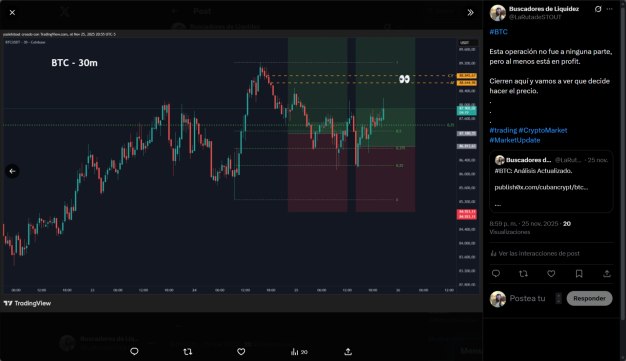Reply using the comment icon in the side panel
Viewport: 626px width, 361px height.
click(x=496, y=274)
